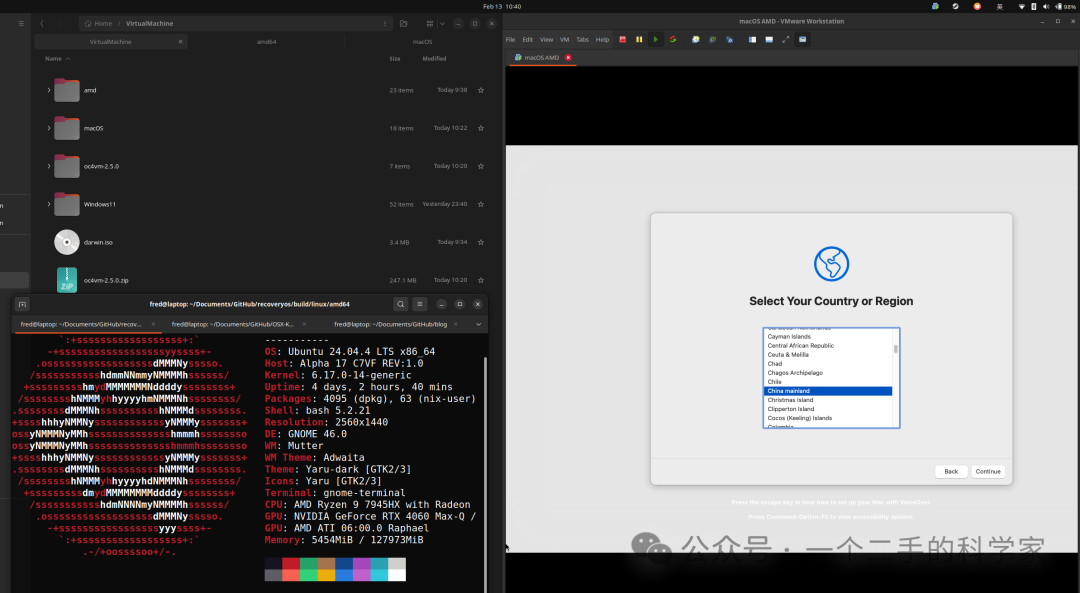Switch to macOS tab in Files
The image size is (1080, 593).
click(x=422, y=42)
